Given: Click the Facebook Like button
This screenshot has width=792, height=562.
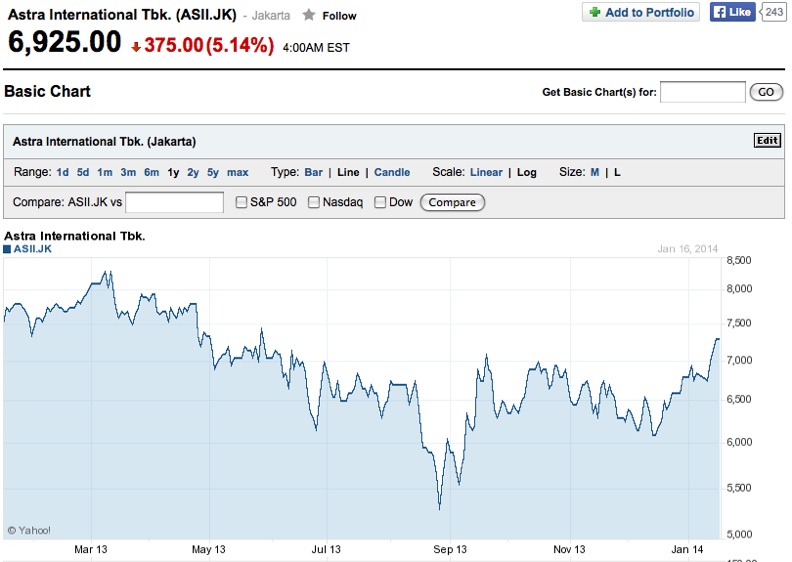Looking at the screenshot, I should 732,12.
